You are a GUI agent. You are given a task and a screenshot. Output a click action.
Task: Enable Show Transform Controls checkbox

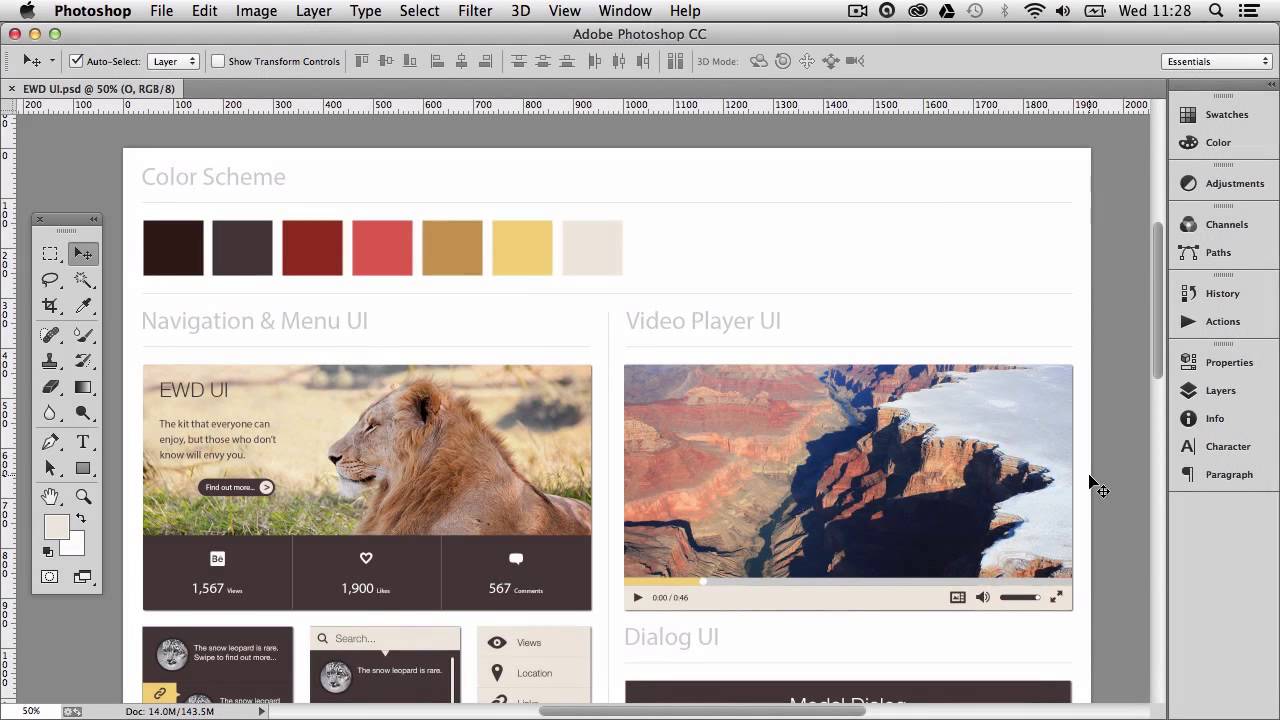218,61
